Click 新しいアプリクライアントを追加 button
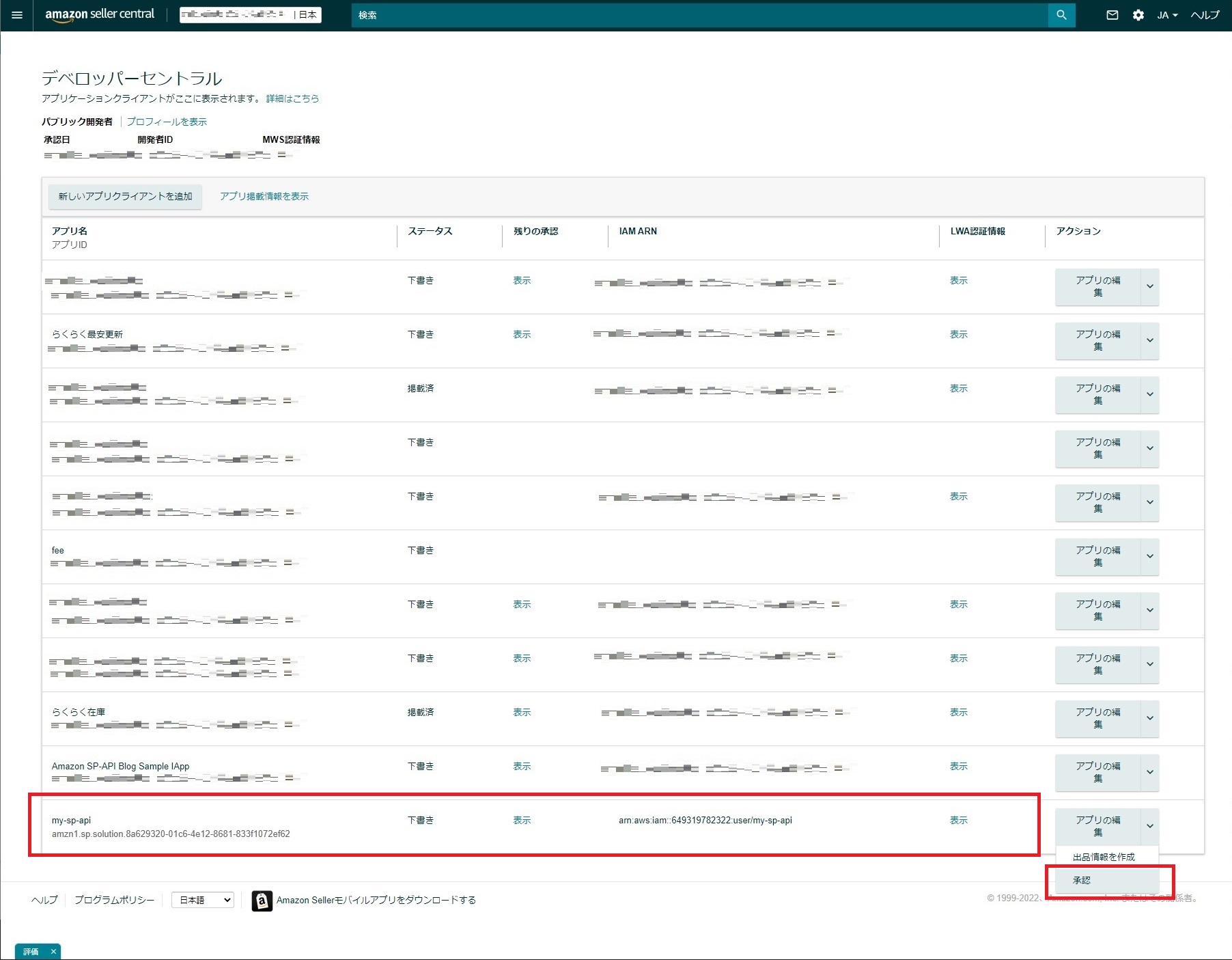 click(124, 196)
